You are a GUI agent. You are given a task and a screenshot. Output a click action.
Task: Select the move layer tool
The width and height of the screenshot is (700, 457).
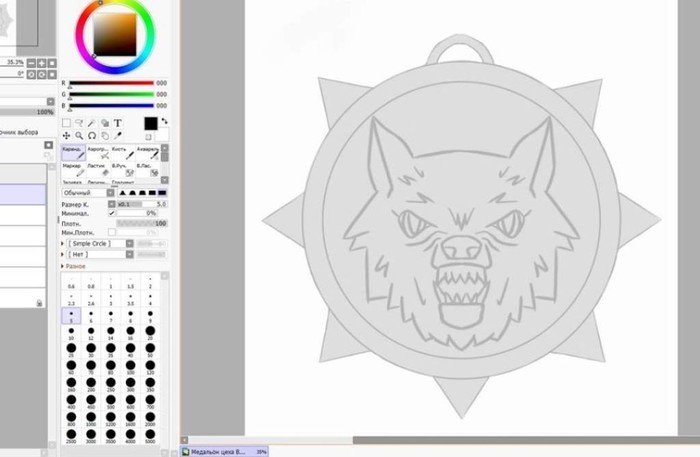[x=66, y=136]
